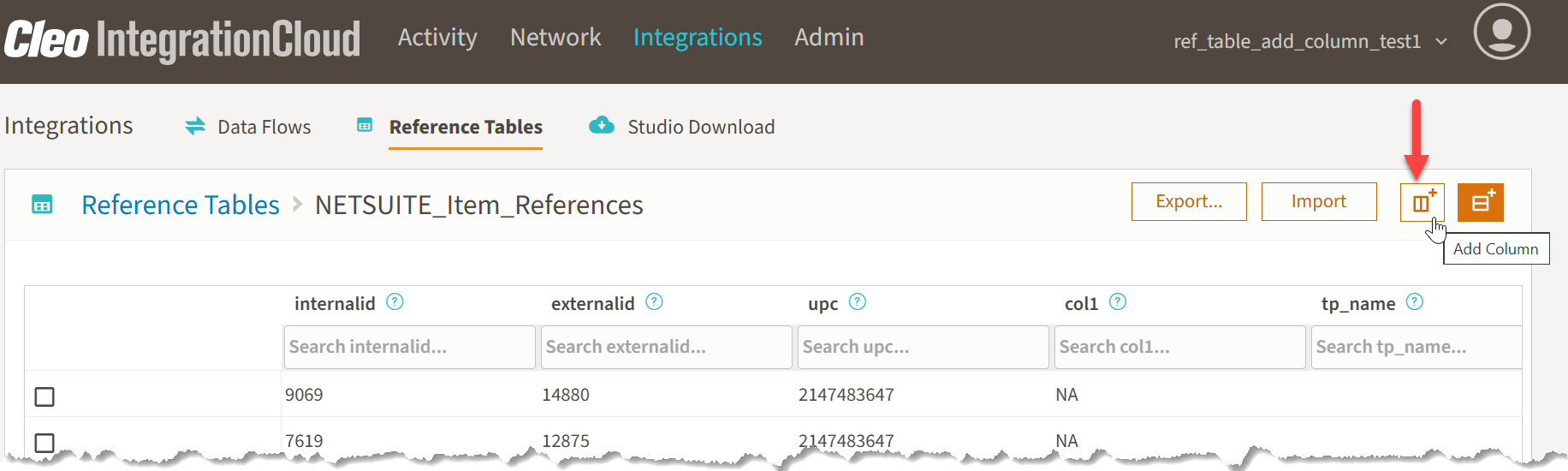Check the row with internalid 9069
The width and height of the screenshot is (1568, 471).
coord(45,396)
